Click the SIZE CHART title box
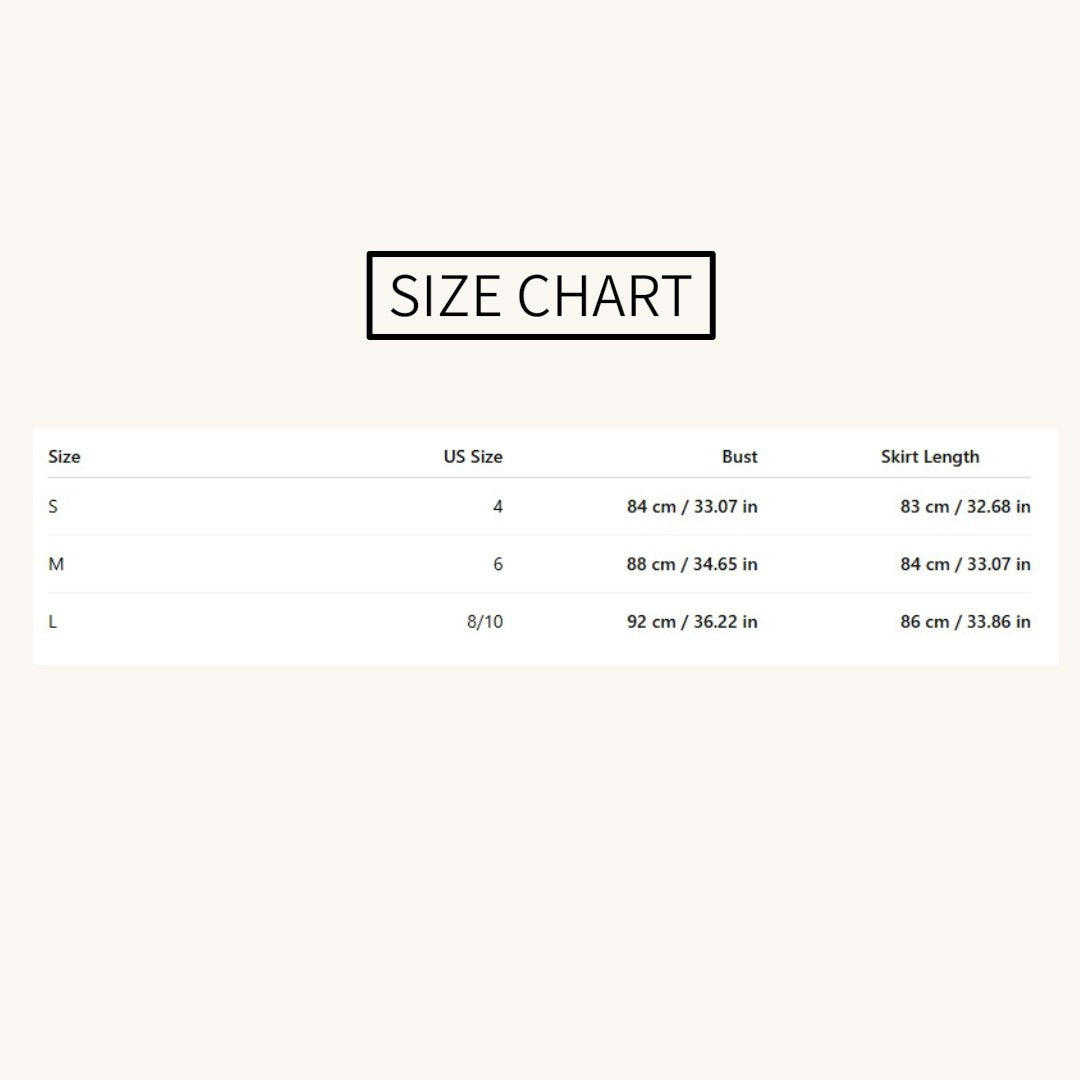 (x=541, y=295)
